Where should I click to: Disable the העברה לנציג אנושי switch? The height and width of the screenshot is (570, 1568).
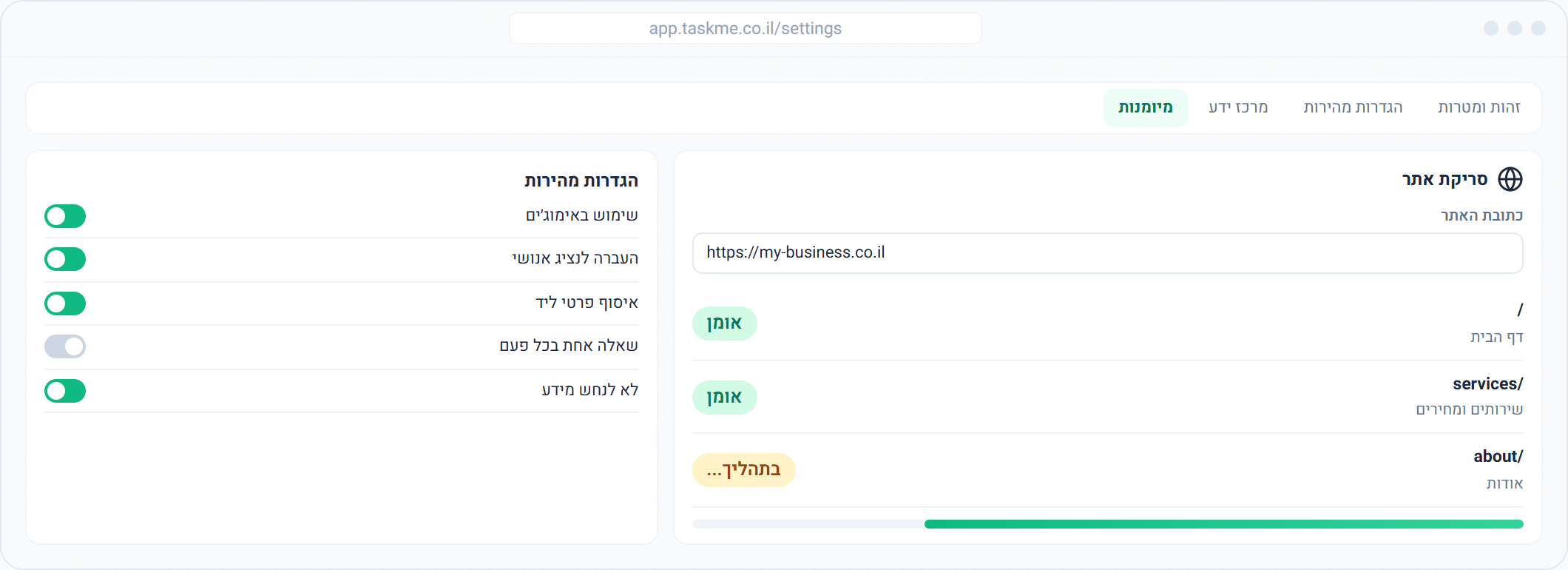65,259
